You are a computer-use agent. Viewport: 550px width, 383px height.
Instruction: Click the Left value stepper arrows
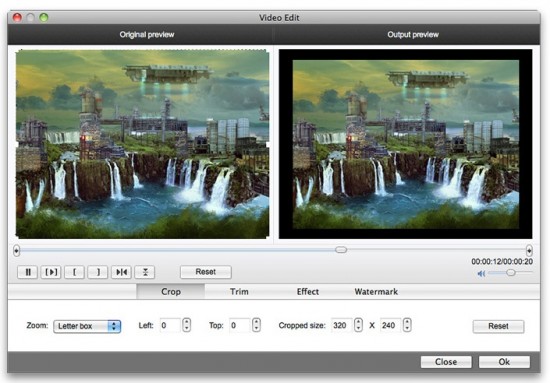tap(187, 325)
